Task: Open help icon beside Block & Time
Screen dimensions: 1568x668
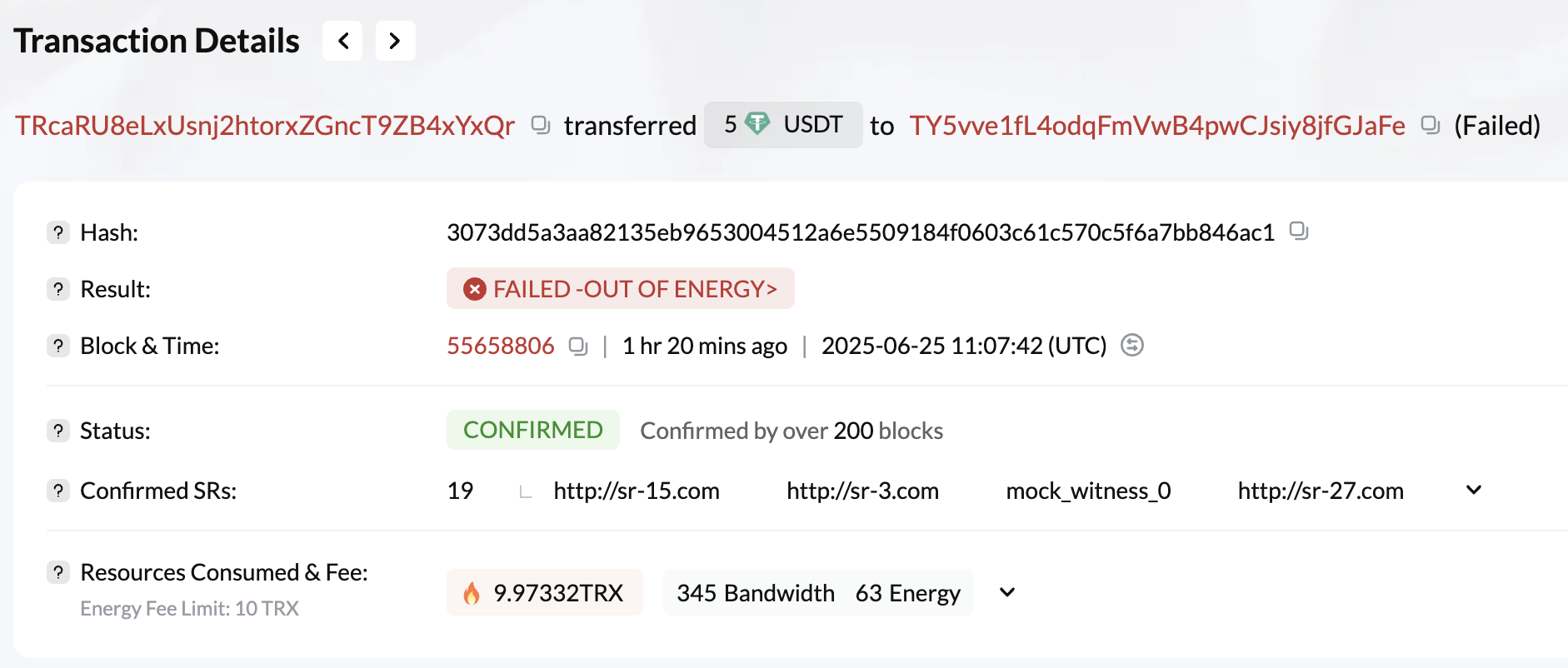Action: click(58, 346)
